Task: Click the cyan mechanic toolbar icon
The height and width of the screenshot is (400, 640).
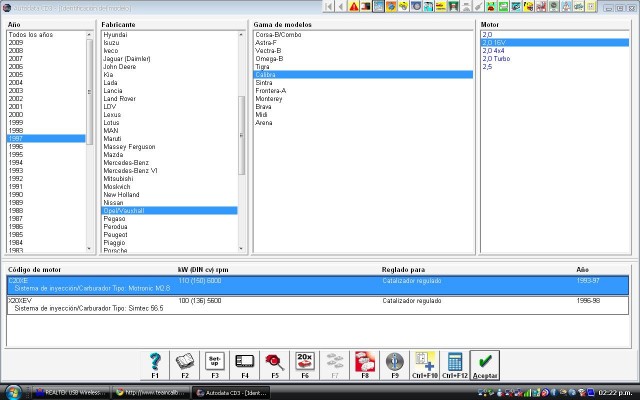Action: pyautogui.click(x=429, y=7)
